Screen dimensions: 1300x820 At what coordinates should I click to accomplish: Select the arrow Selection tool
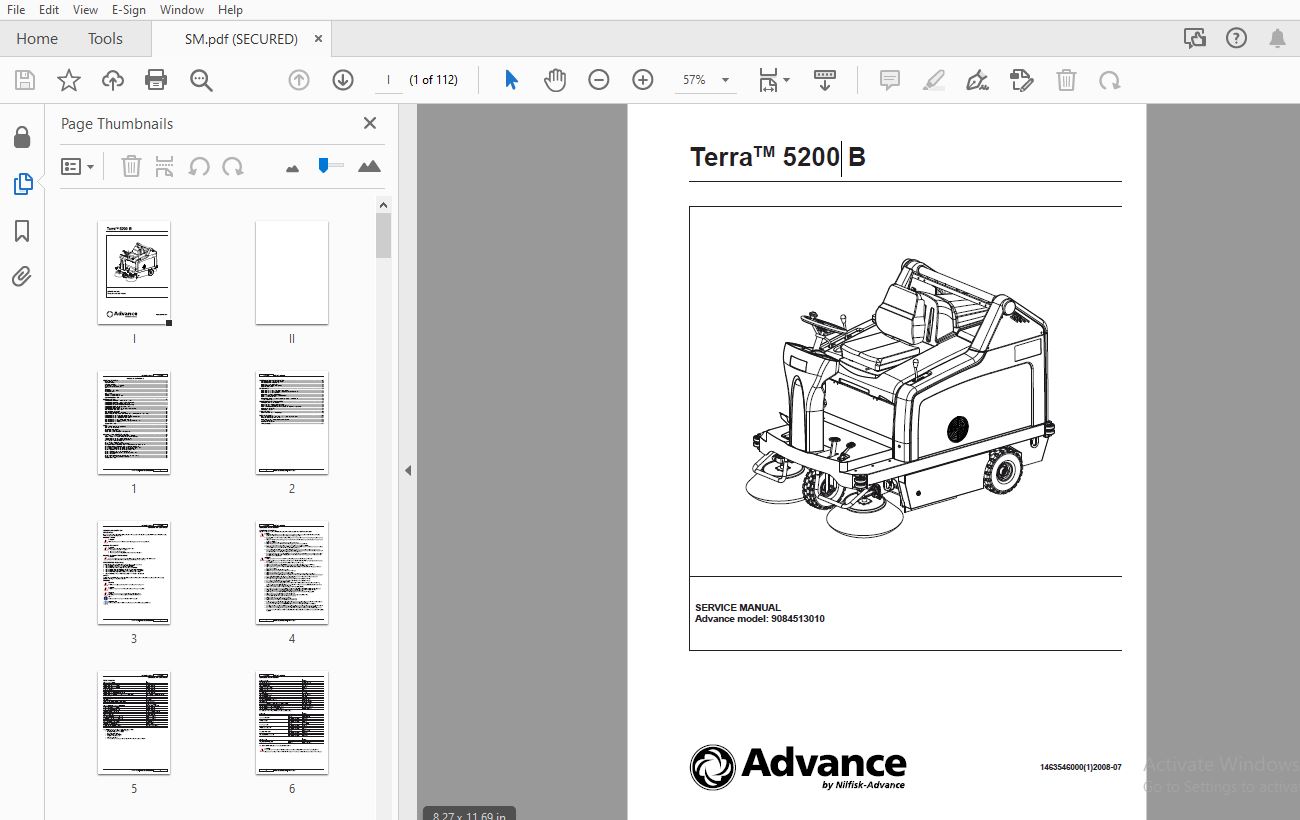tap(511, 80)
